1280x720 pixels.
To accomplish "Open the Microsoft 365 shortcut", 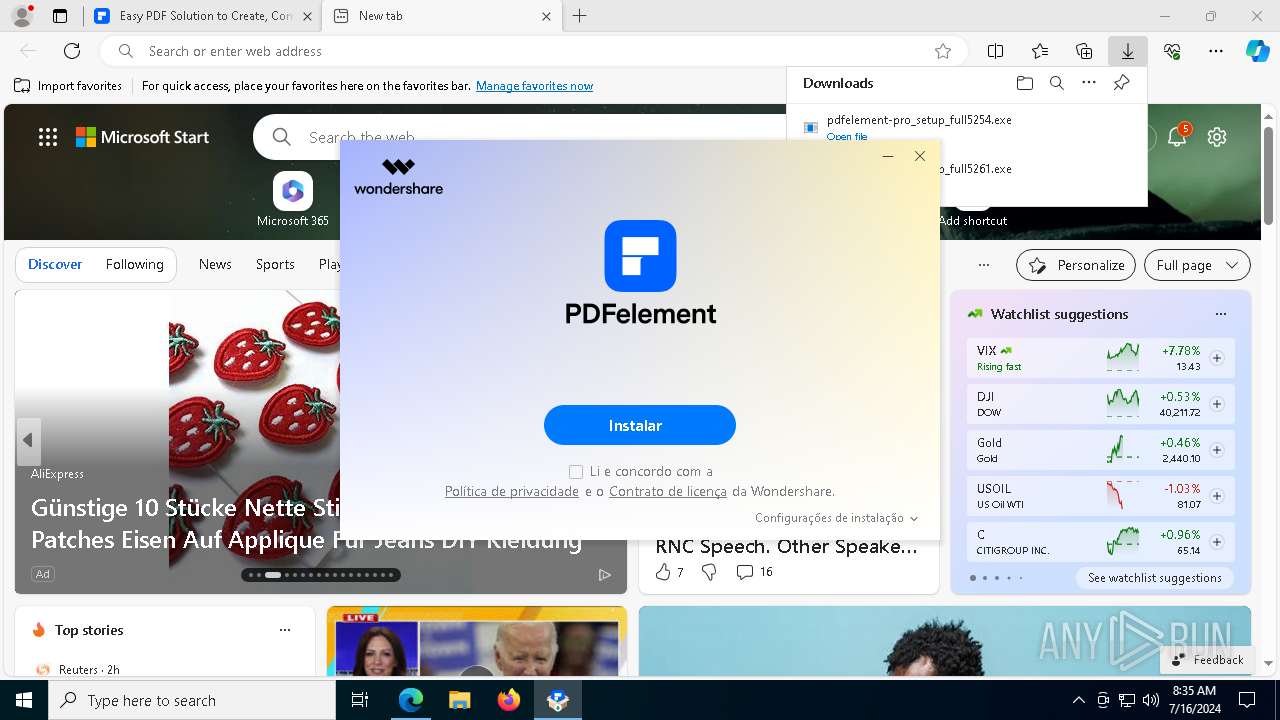I will tap(293, 199).
